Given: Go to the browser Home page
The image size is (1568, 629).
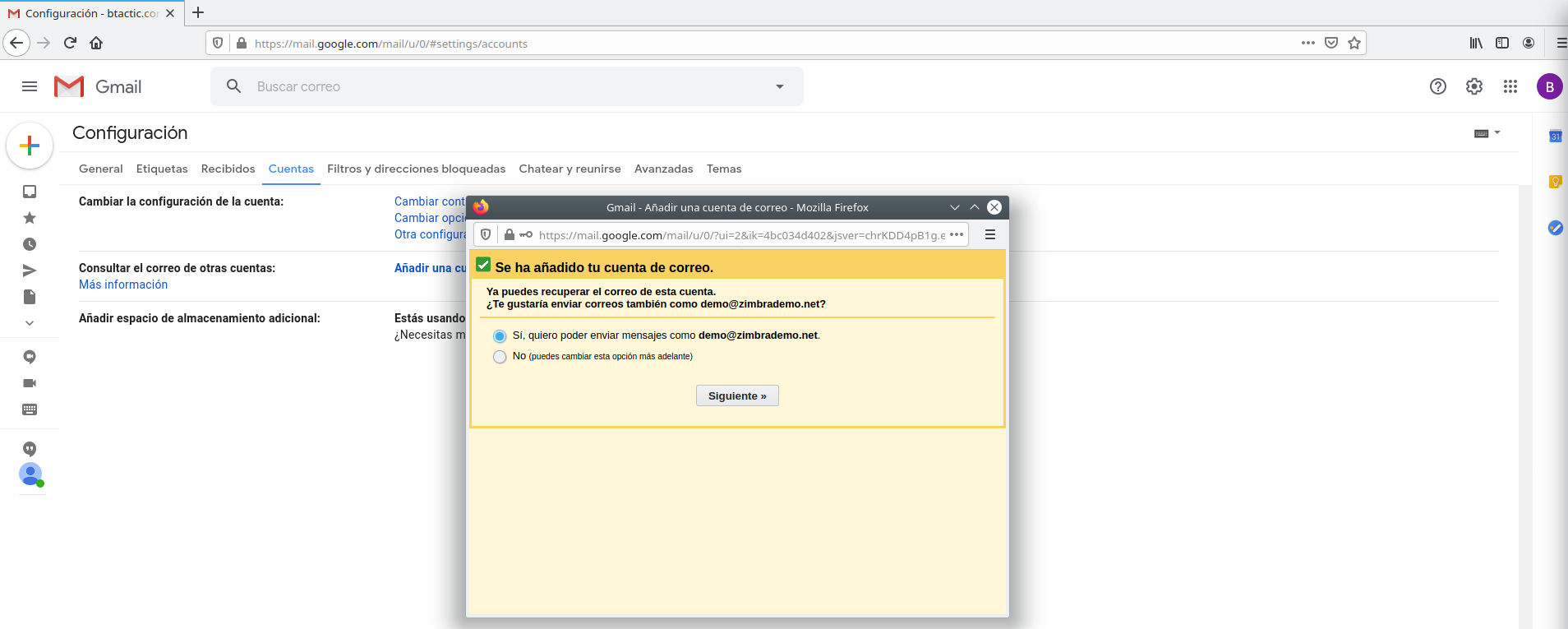Looking at the screenshot, I should coord(96,43).
